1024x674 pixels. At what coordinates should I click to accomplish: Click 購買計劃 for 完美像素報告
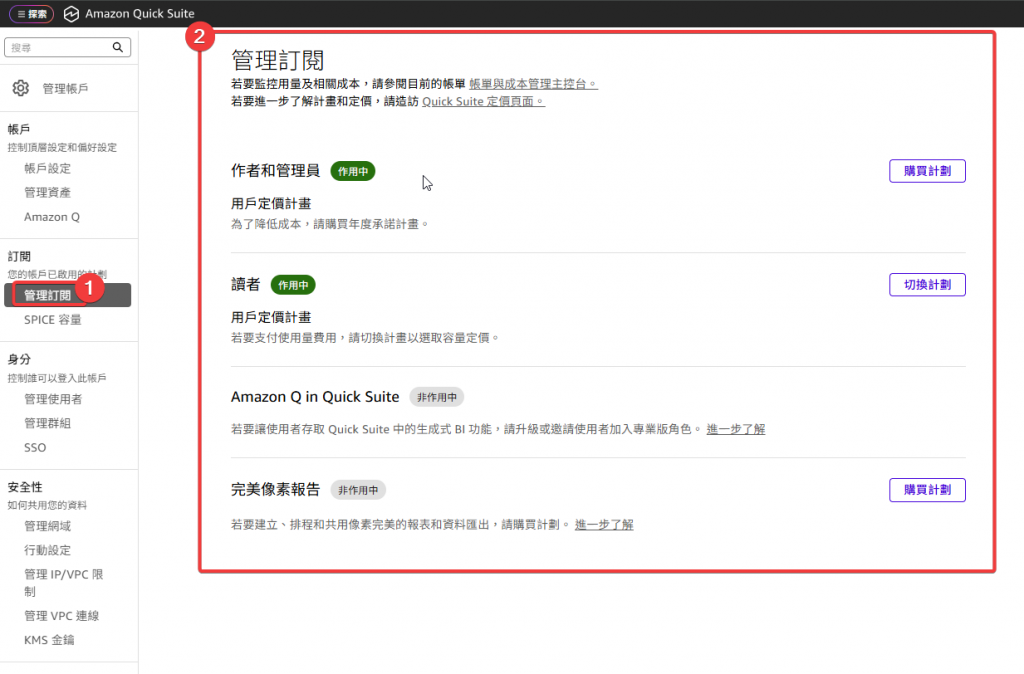pos(927,490)
